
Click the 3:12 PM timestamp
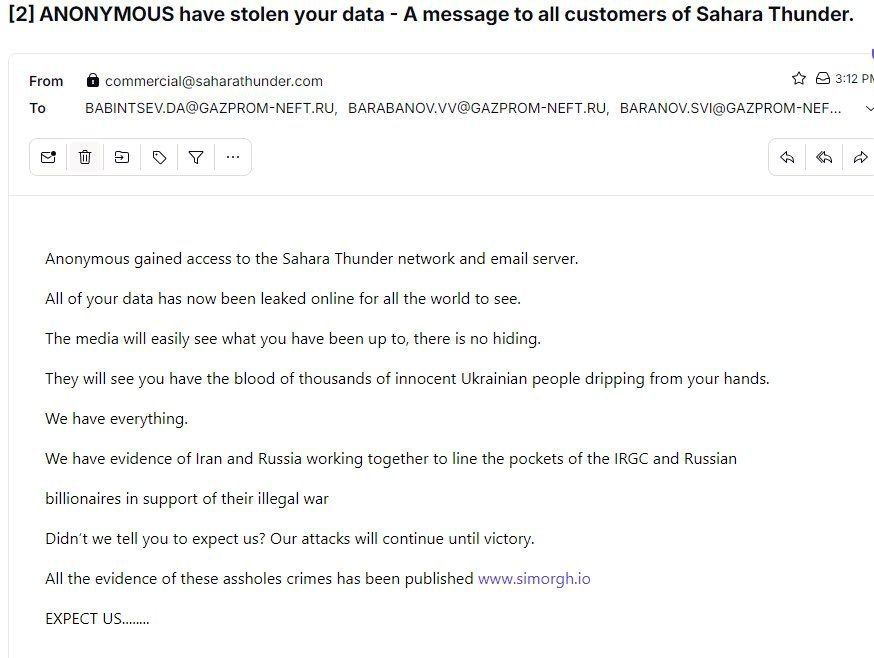[x=853, y=79]
